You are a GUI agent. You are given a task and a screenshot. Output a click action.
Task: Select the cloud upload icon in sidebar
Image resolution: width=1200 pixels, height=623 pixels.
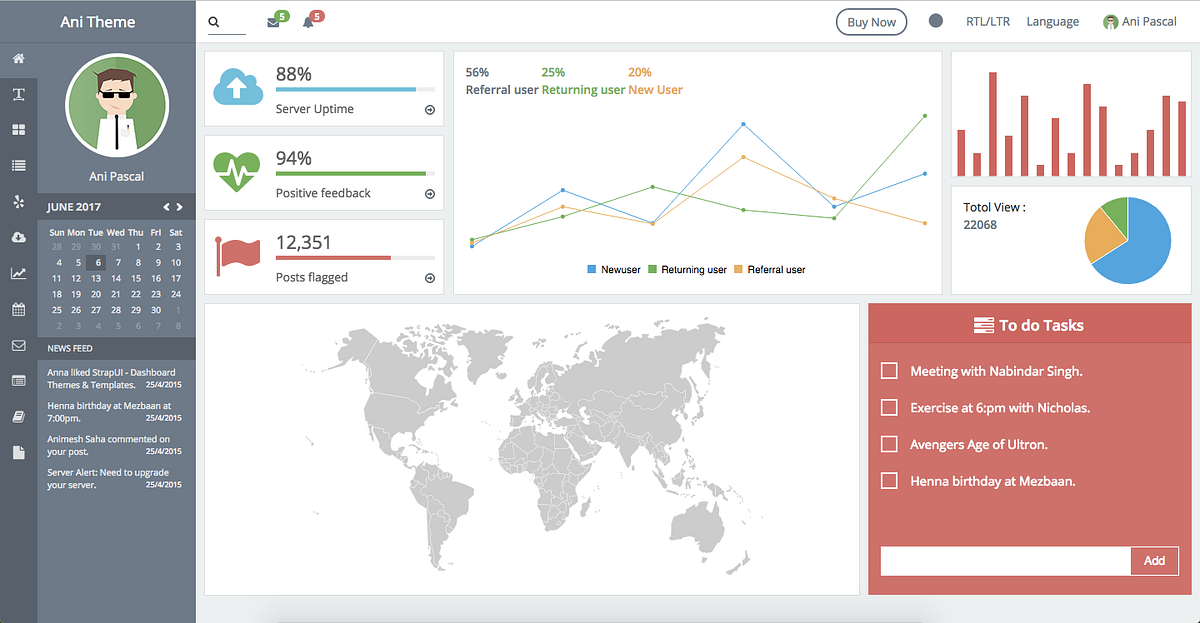tap(17, 237)
